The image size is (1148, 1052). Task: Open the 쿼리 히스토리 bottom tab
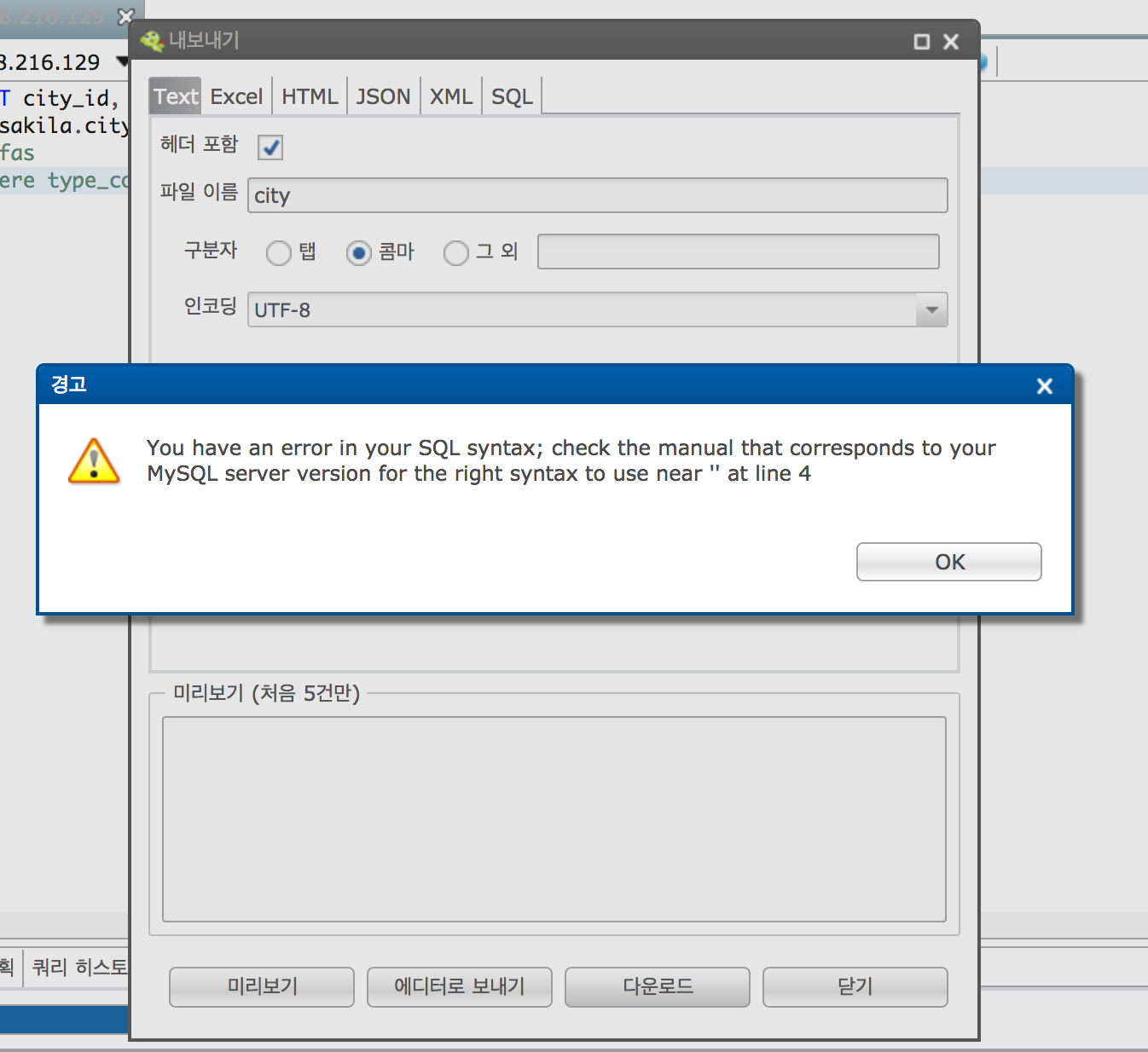tap(78, 966)
